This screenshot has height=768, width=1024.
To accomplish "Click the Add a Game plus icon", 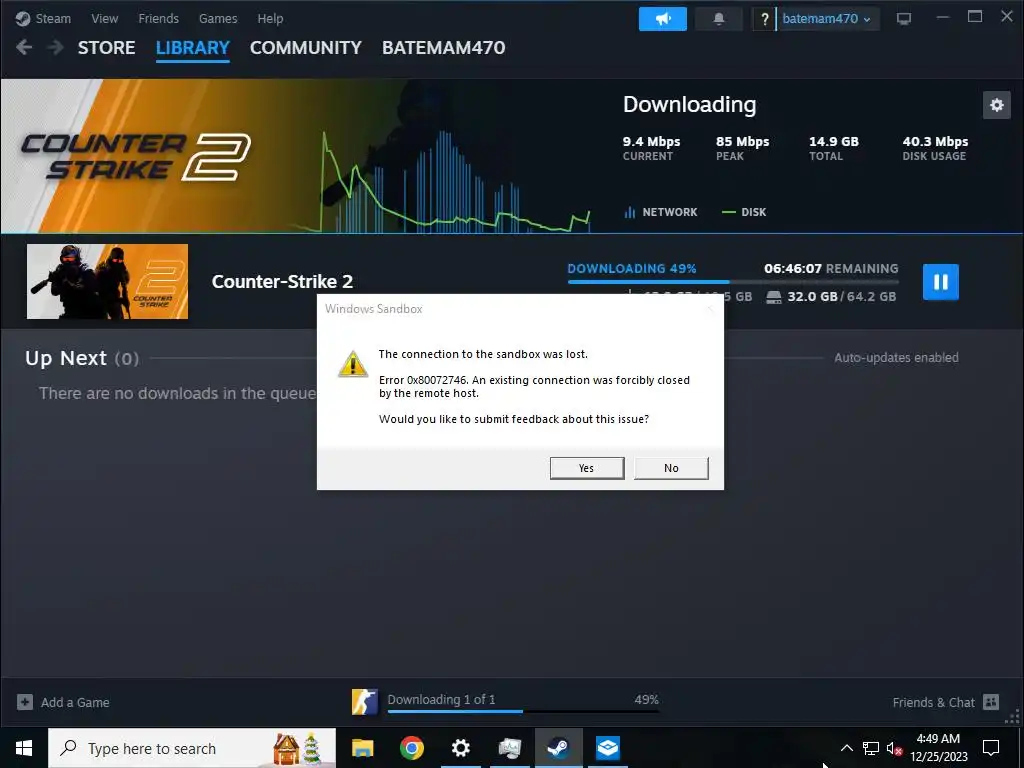I will (25, 702).
